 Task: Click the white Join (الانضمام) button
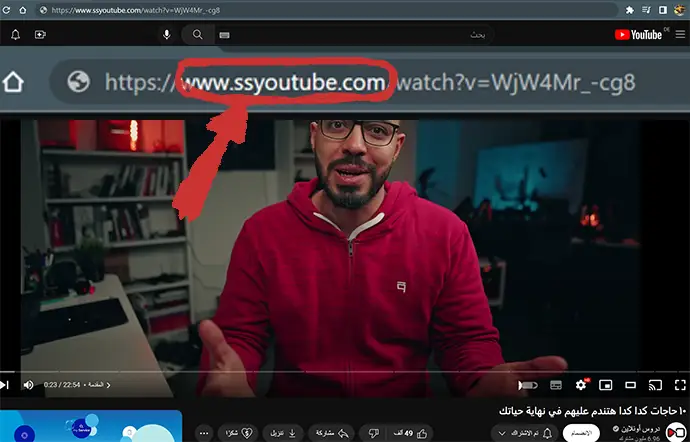(581, 433)
